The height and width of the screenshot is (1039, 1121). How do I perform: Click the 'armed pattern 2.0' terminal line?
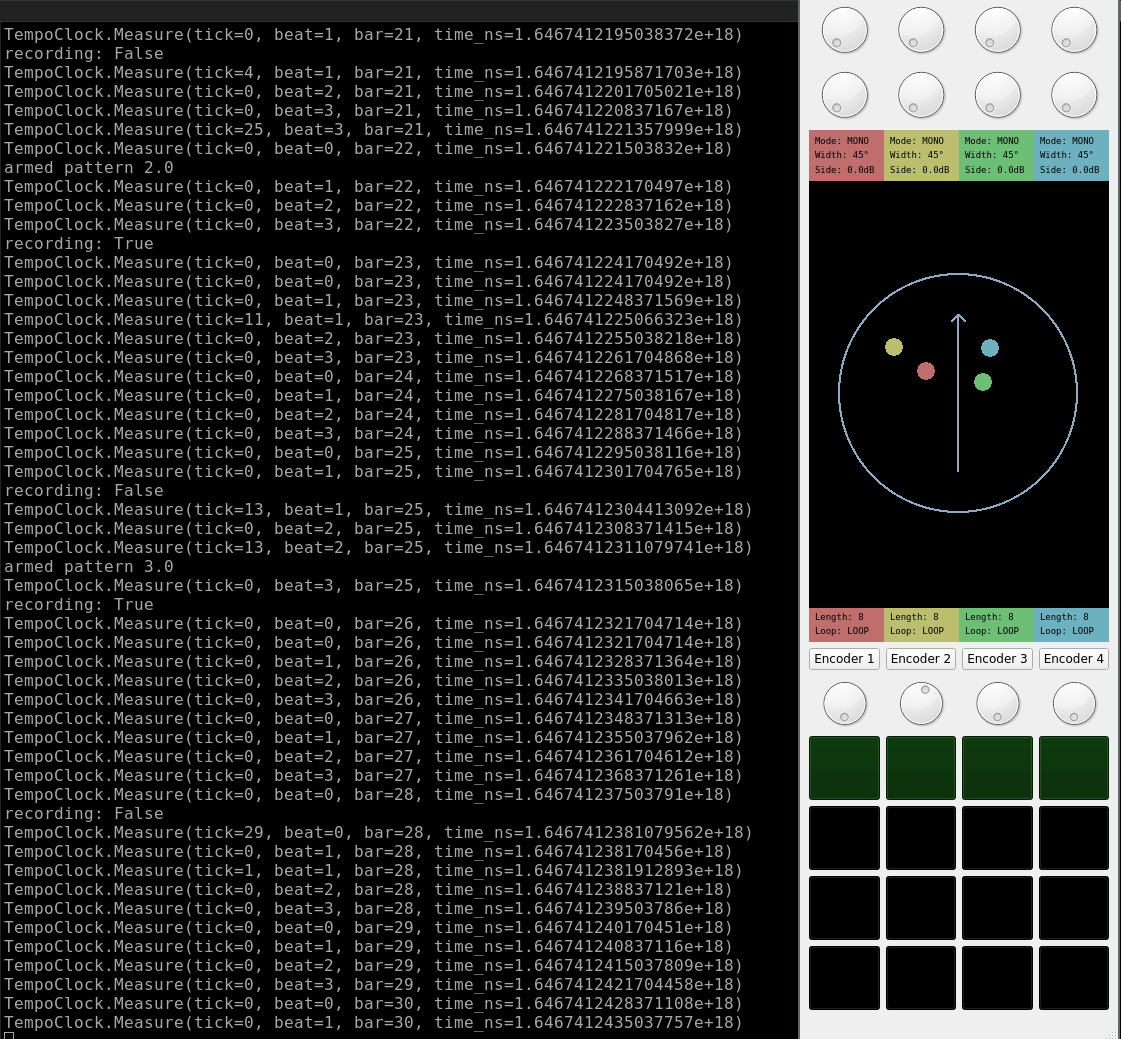tap(89, 167)
